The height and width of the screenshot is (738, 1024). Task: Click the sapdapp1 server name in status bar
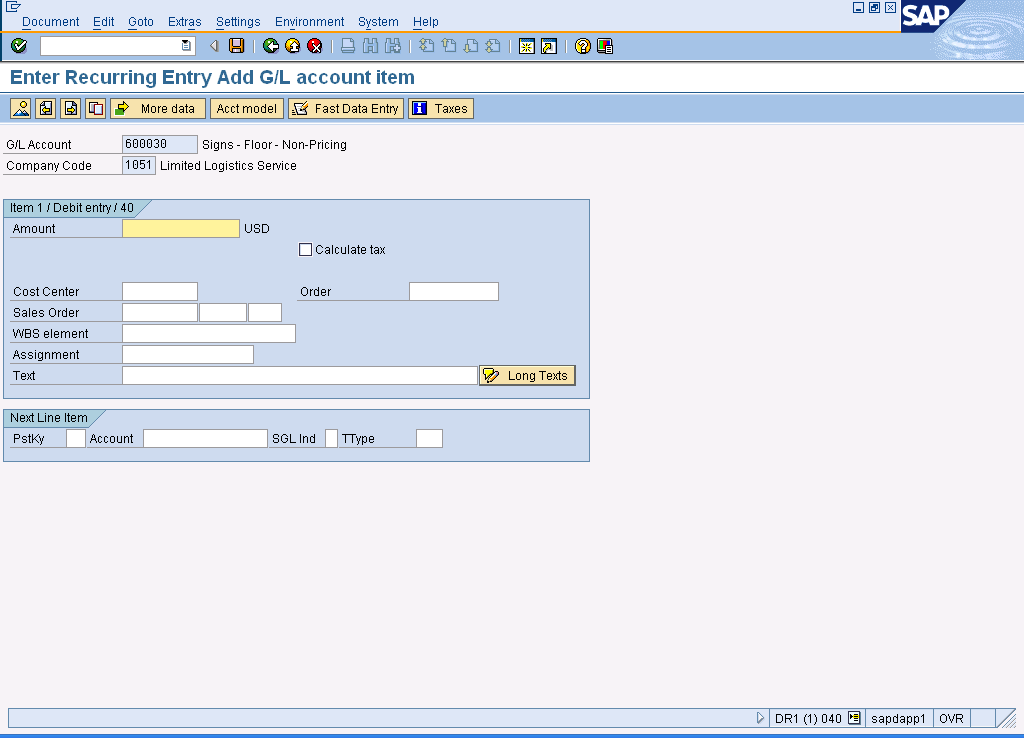898,718
